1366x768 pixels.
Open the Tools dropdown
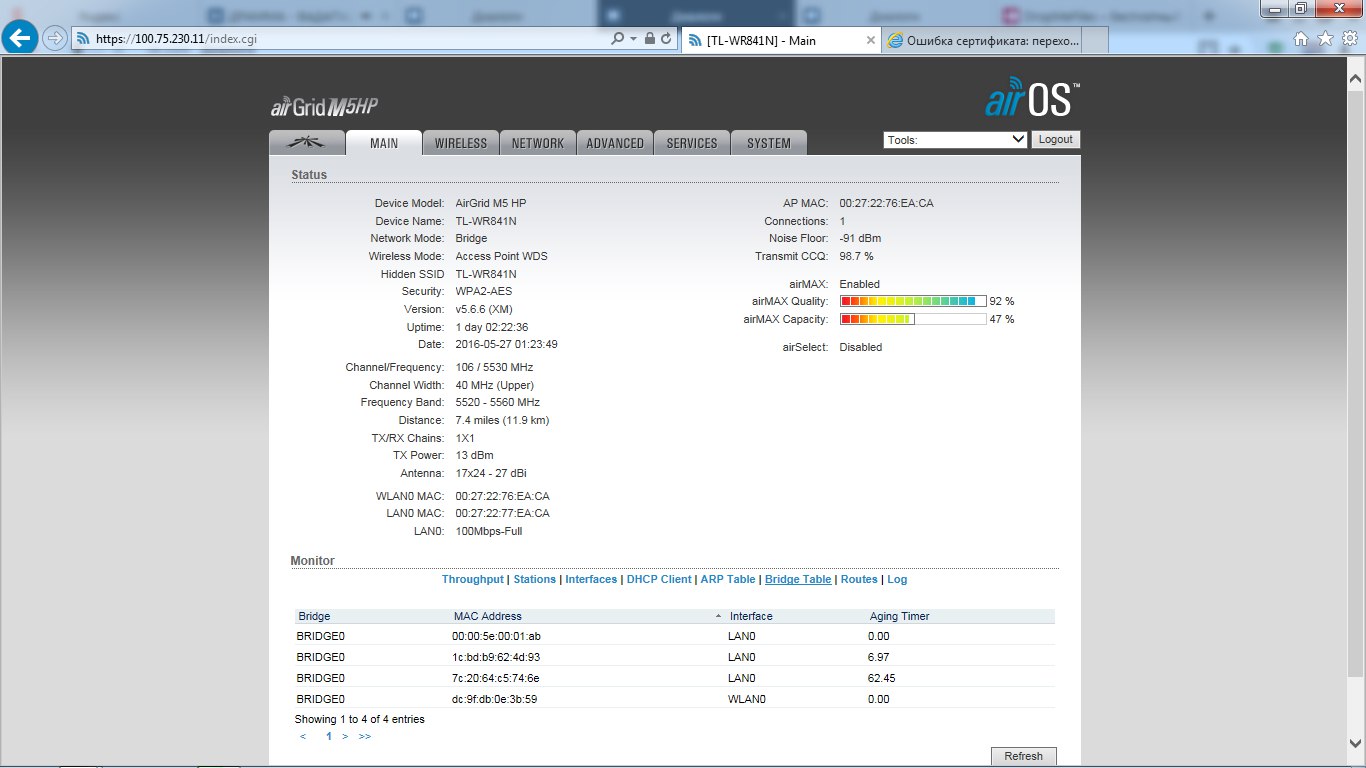coord(955,140)
